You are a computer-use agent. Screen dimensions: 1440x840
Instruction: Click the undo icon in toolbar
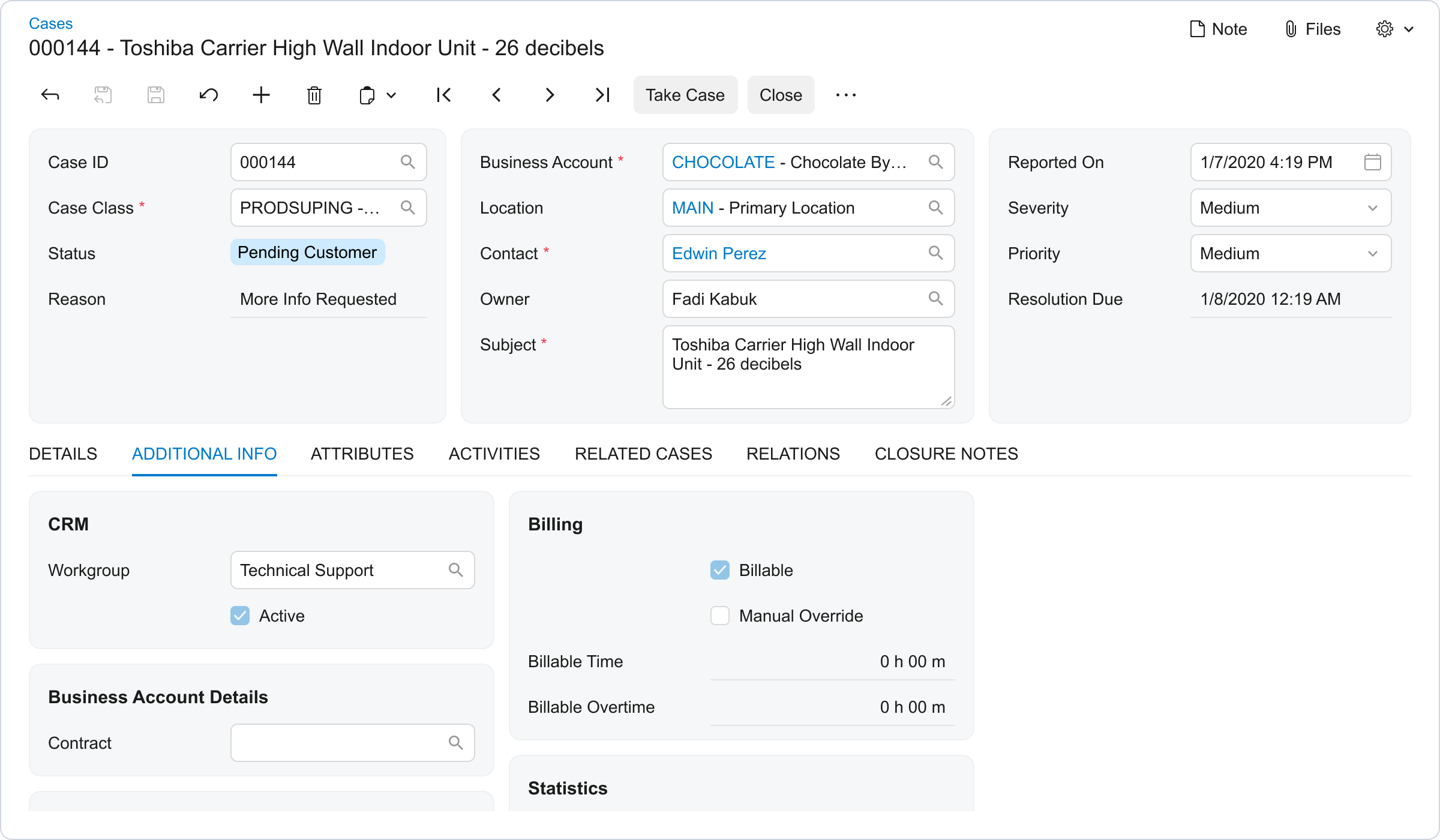point(208,95)
